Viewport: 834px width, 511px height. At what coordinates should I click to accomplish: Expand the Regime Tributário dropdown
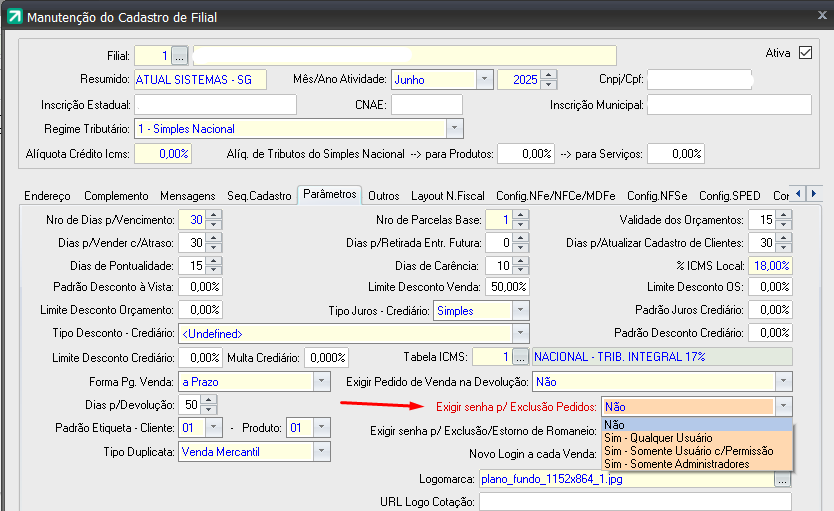point(454,129)
